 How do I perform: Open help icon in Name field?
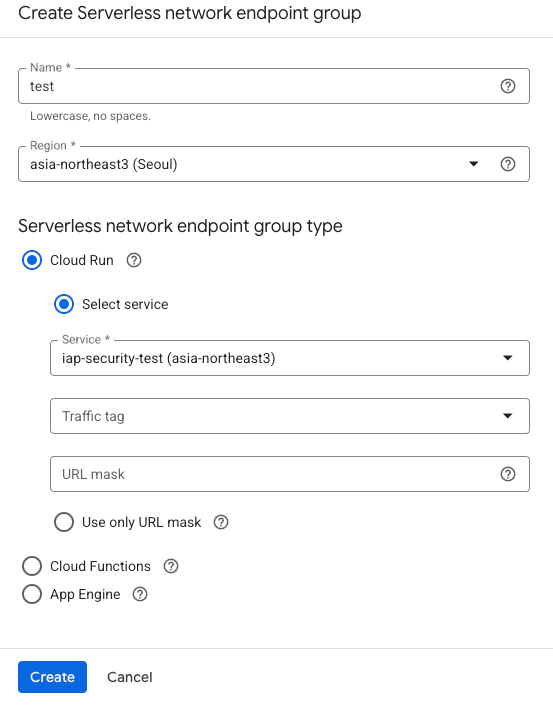click(x=508, y=86)
